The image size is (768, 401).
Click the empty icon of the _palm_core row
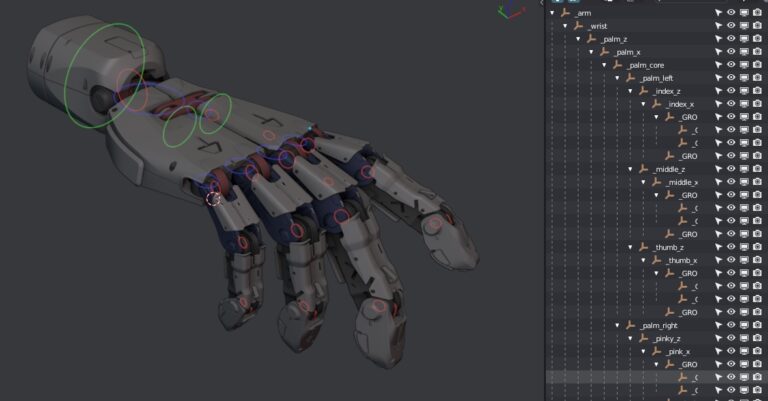(618, 65)
